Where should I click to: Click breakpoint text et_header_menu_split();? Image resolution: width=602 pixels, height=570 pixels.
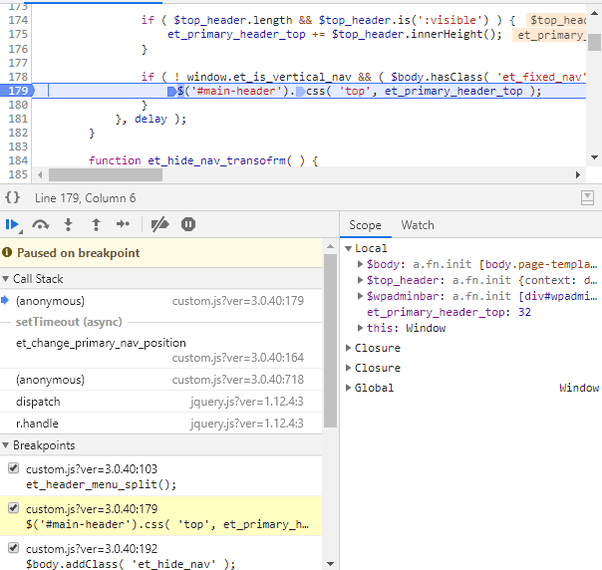point(101,484)
